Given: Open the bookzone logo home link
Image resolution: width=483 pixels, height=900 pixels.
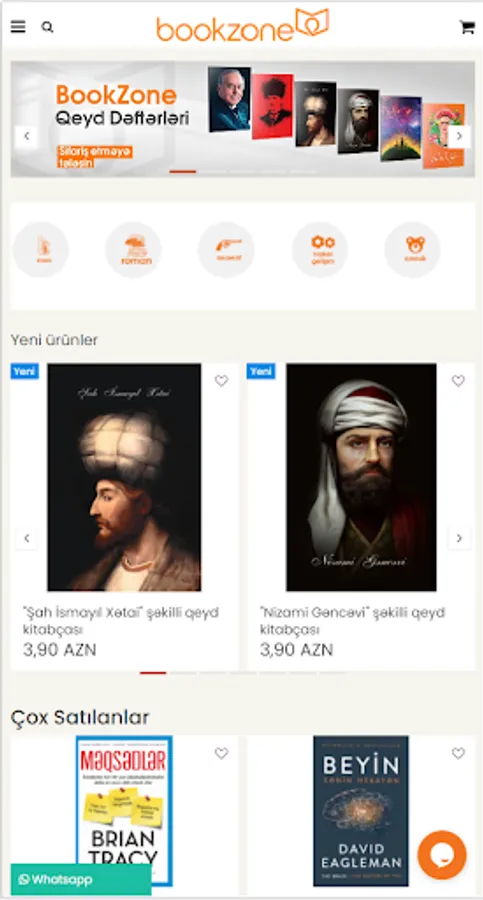Looking at the screenshot, I should [x=242, y=25].
